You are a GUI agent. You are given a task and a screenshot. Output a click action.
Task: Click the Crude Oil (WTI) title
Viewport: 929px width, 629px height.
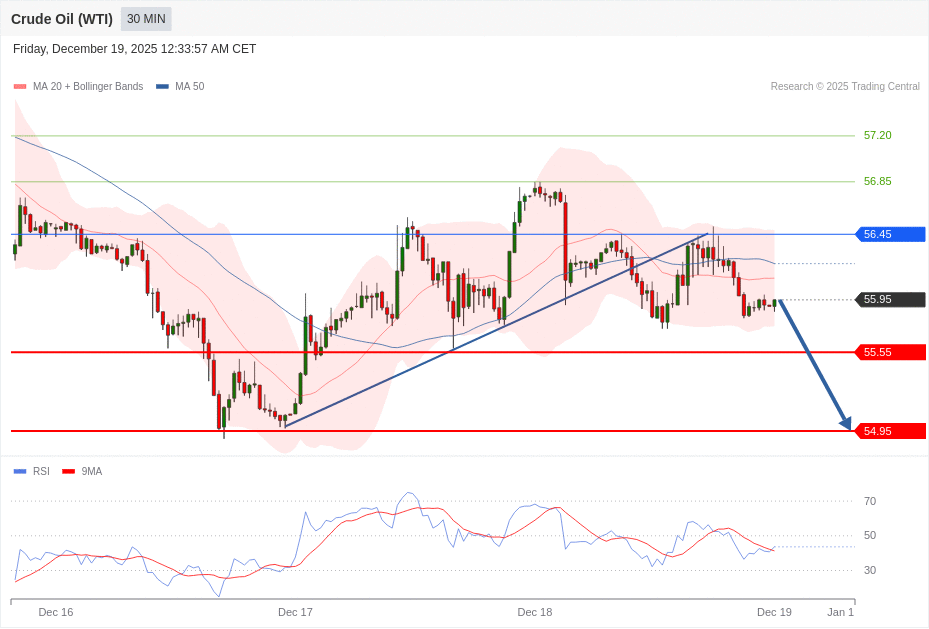62,19
